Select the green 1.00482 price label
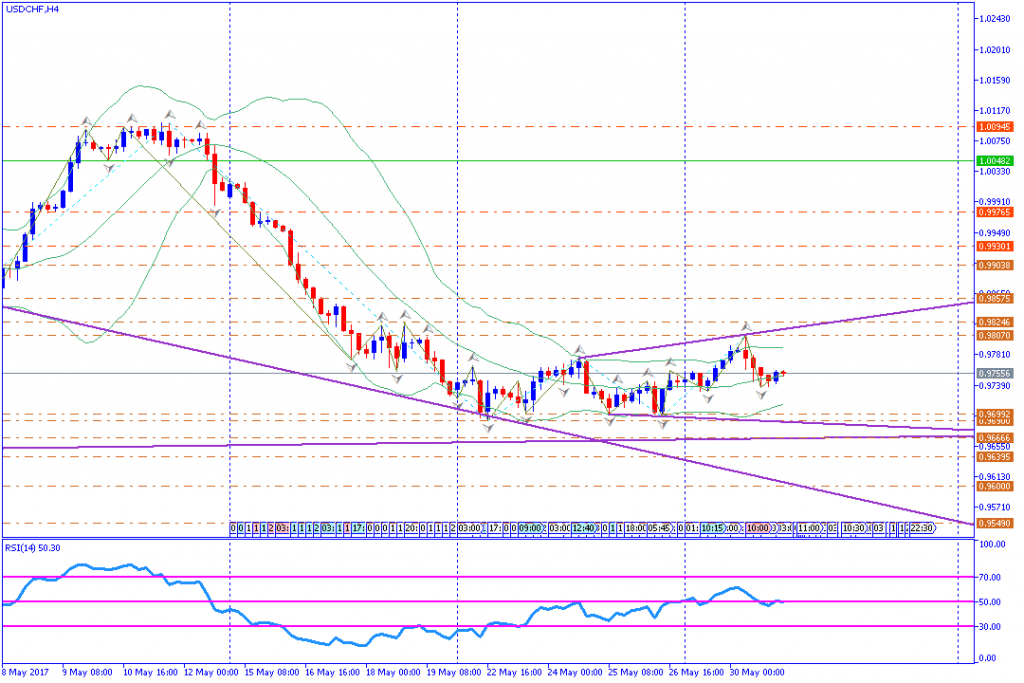The height and width of the screenshot is (683, 1024). click(x=993, y=160)
